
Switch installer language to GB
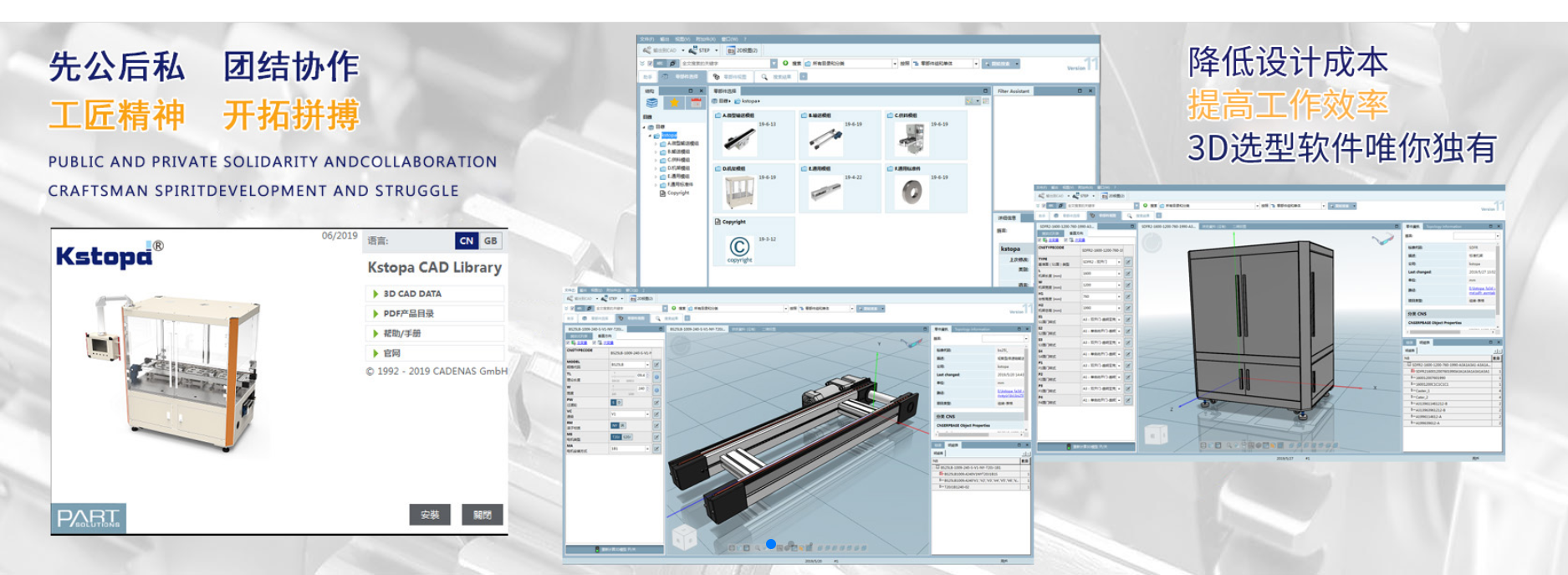coord(491,241)
